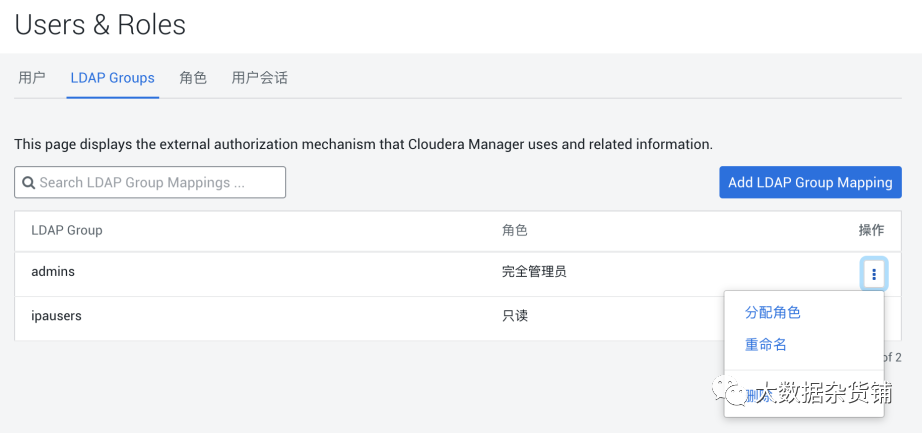The width and height of the screenshot is (922, 433).
Task: Click the 完全管理员 role cell
Action: tap(534, 271)
